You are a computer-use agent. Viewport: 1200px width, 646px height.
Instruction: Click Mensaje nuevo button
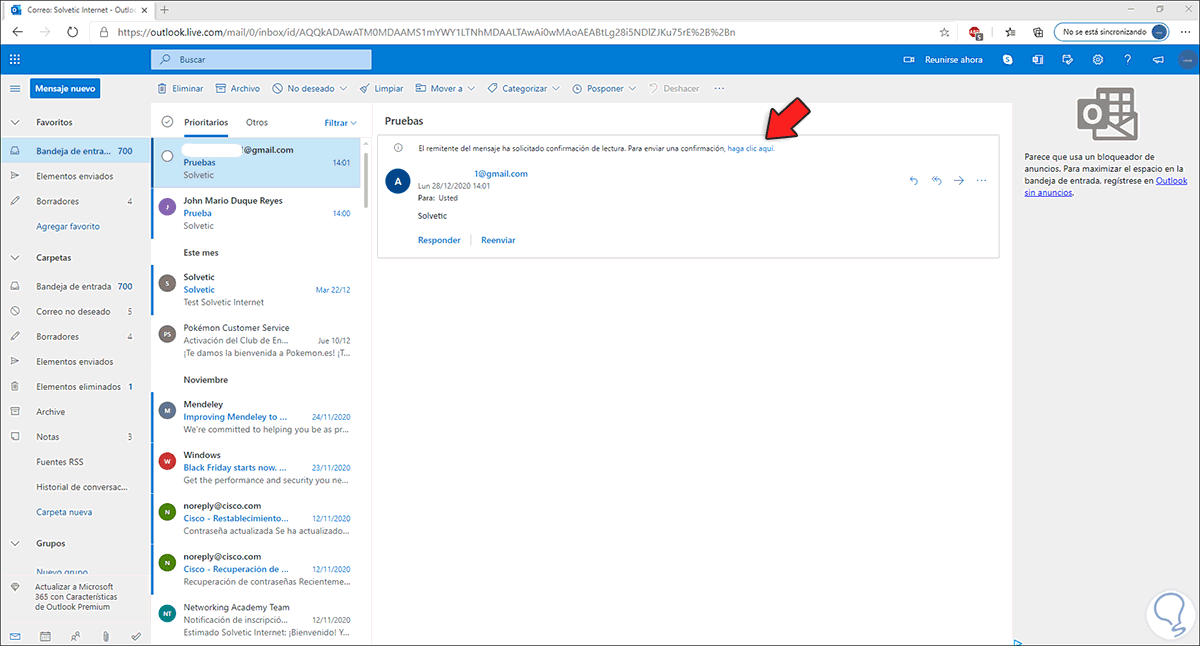(65, 88)
